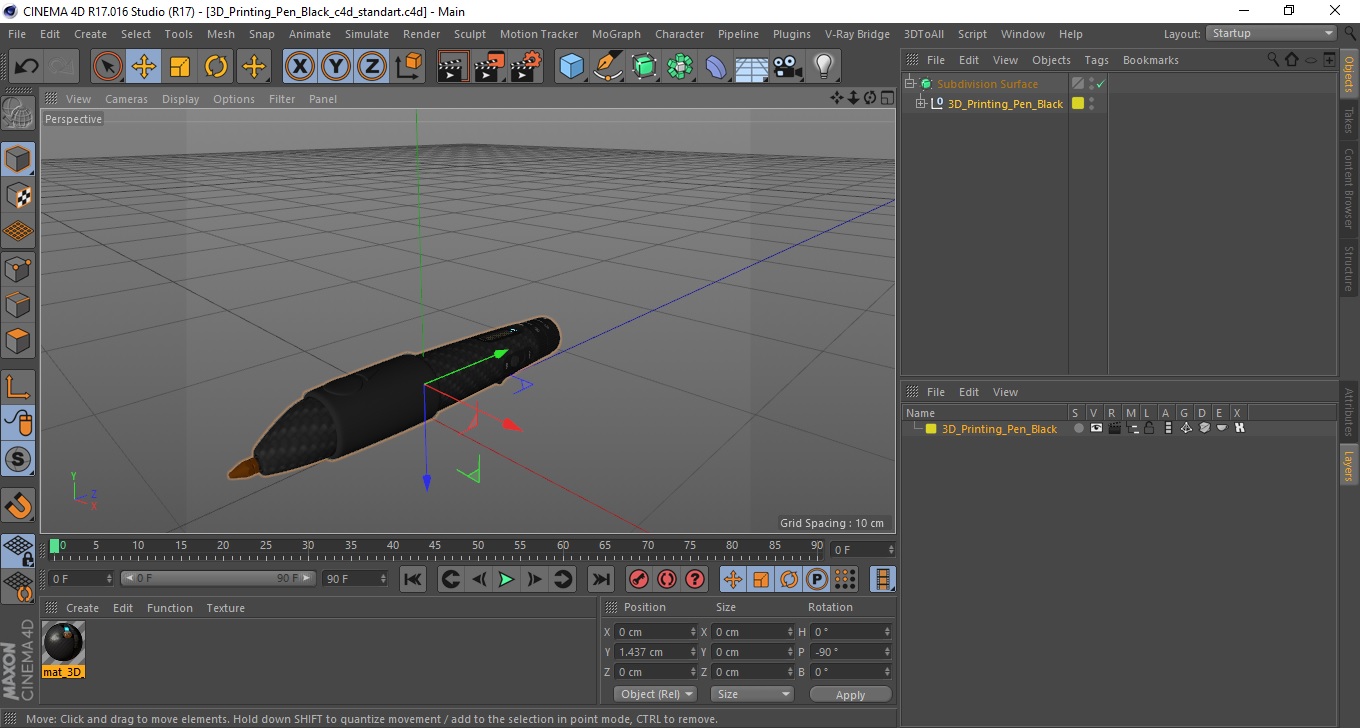
Task: Toggle X axis lock
Action: pyautogui.click(x=300, y=67)
